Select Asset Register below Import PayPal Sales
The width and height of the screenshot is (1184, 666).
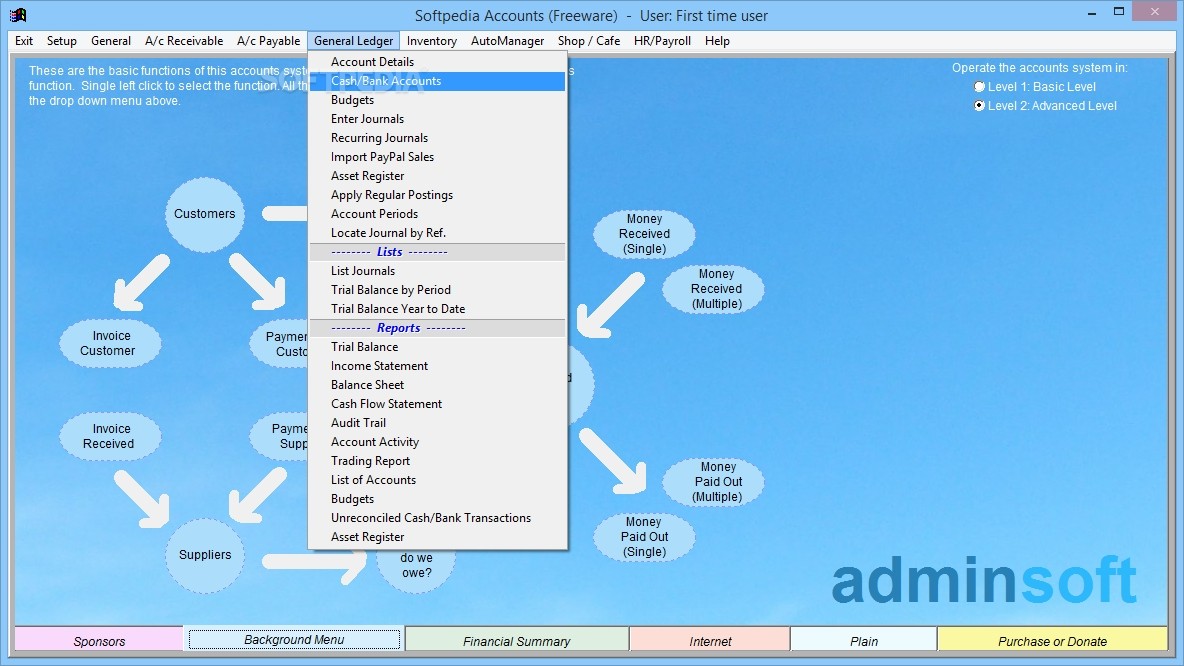point(437,175)
